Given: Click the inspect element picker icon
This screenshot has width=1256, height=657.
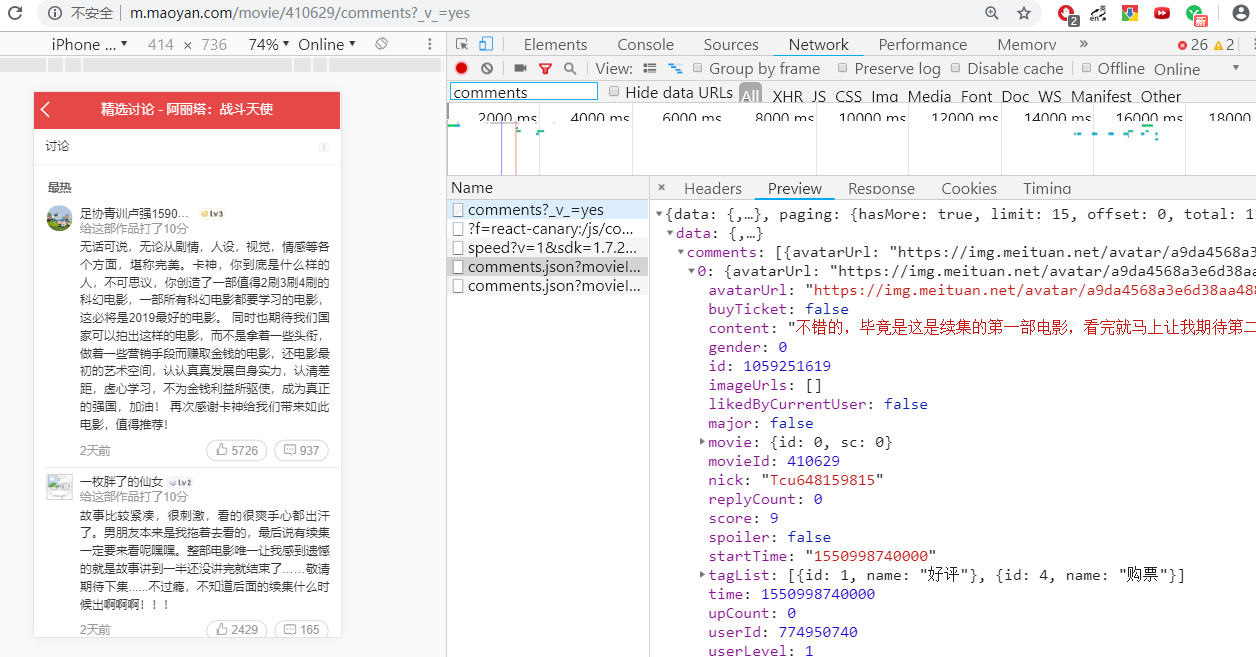Looking at the screenshot, I should point(462,44).
